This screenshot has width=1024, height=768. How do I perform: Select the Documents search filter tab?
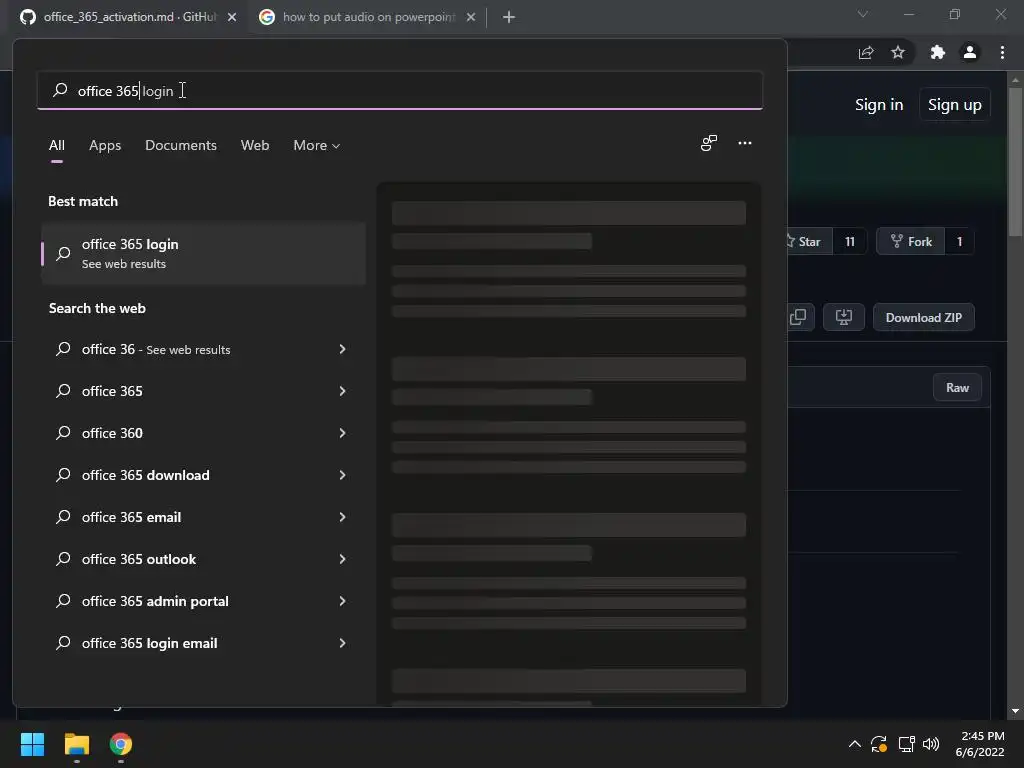[181, 145]
